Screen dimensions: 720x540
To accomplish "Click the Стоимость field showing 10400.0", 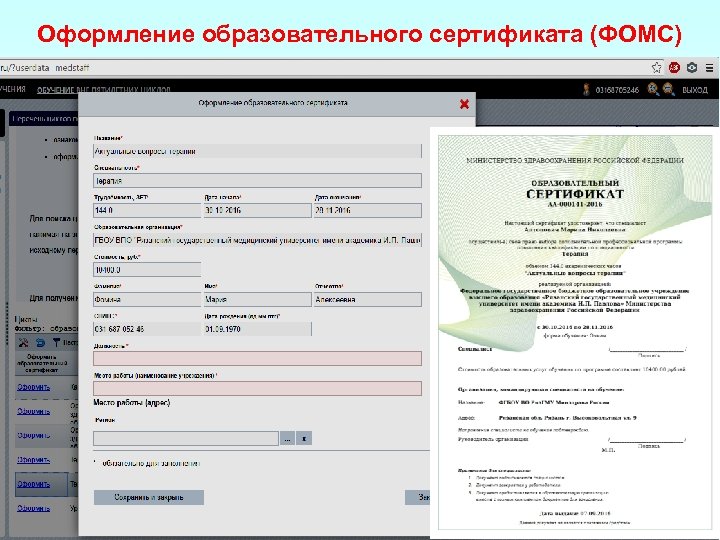I will pyautogui.click(x=147, y=270).
